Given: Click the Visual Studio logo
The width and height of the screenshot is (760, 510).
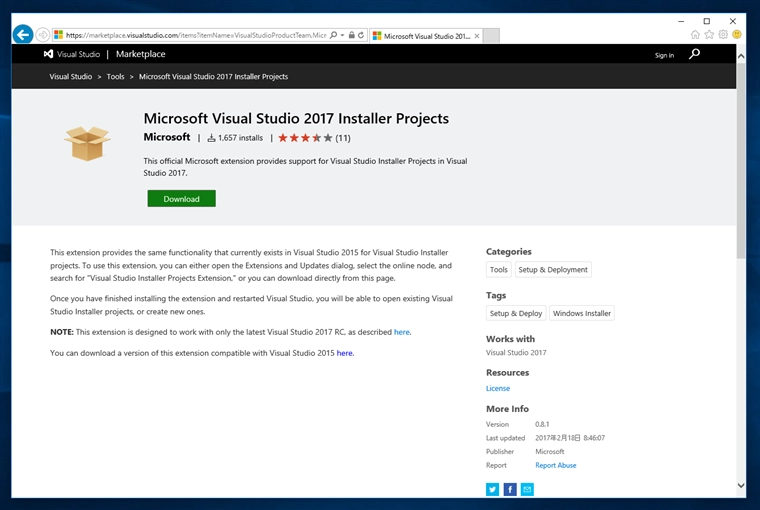Looking at the screenshot, I should click(72, 54).
